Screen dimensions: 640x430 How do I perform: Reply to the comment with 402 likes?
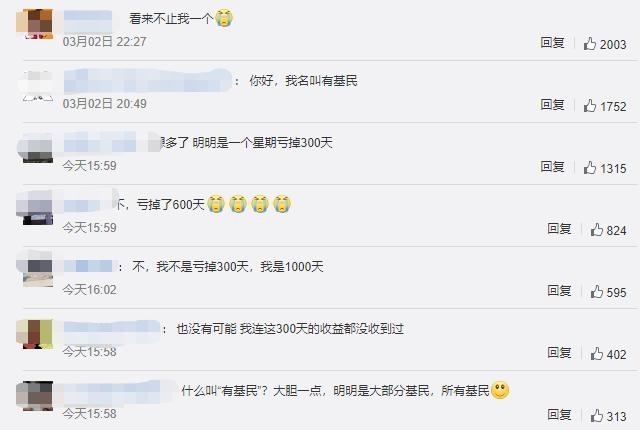pos(559,353)
